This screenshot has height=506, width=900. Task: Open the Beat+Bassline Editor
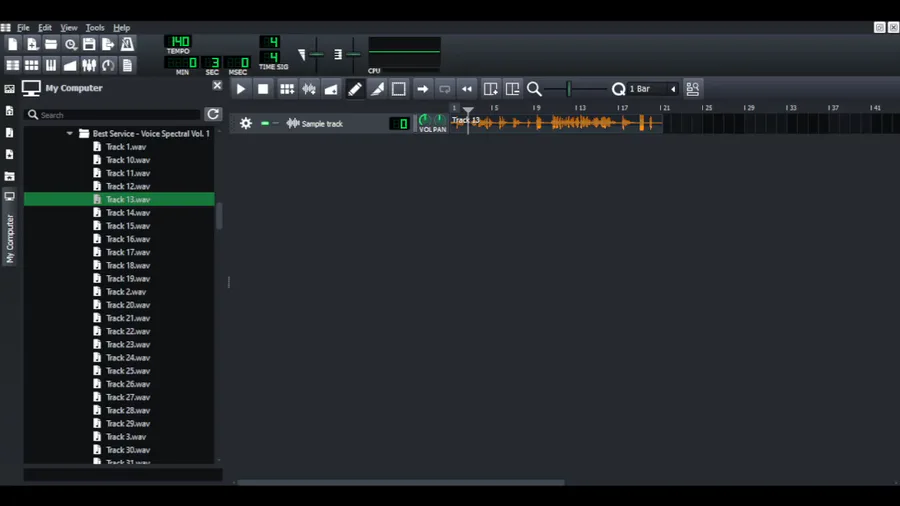point(32,65)
